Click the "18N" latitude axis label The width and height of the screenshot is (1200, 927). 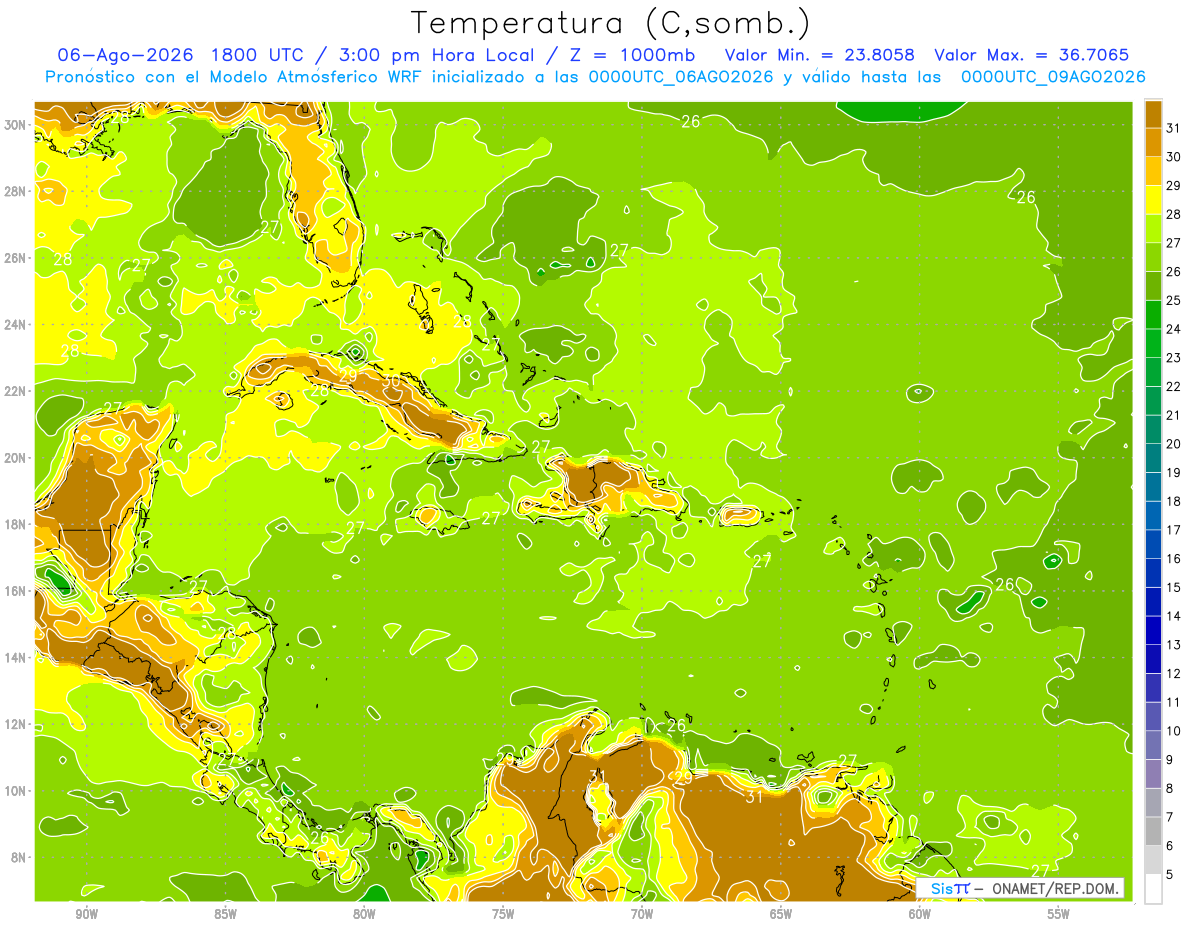(x=16, y=524)
